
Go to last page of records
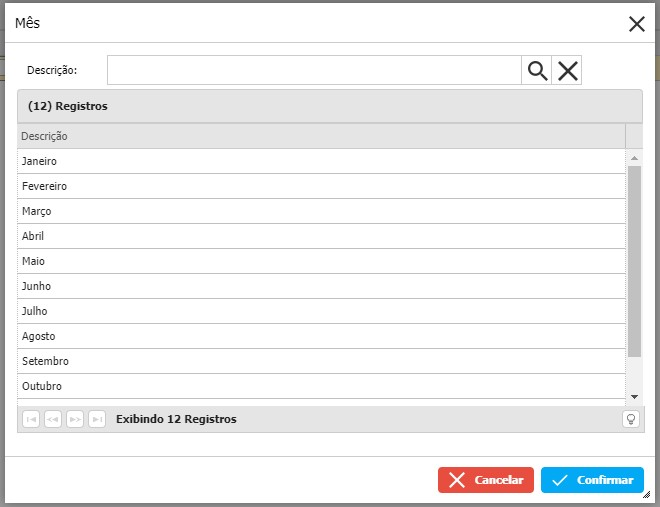pyautogui.click(x=97, y=419)
